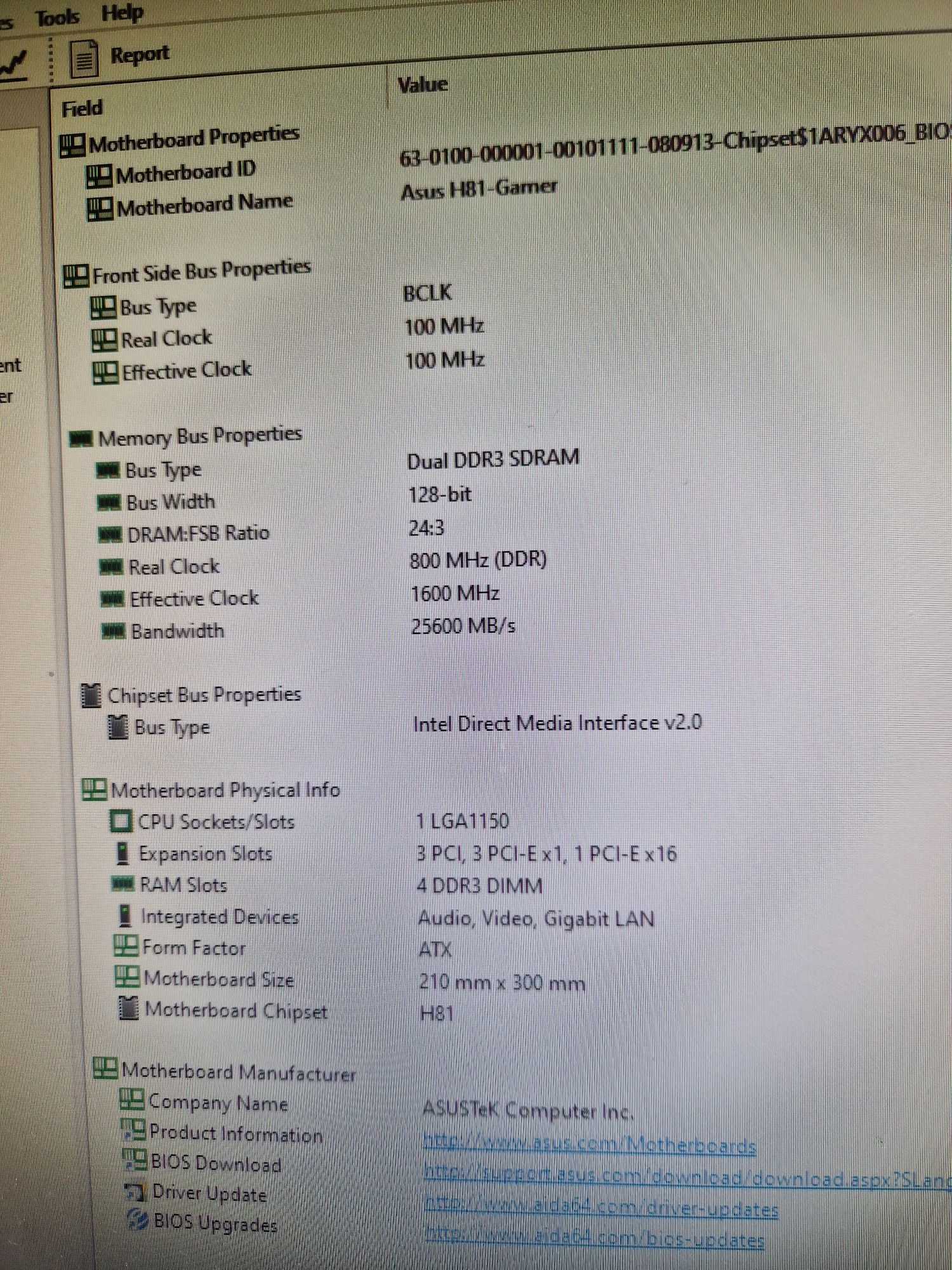Click the Motherboard ID row icon

coord(99,176)
